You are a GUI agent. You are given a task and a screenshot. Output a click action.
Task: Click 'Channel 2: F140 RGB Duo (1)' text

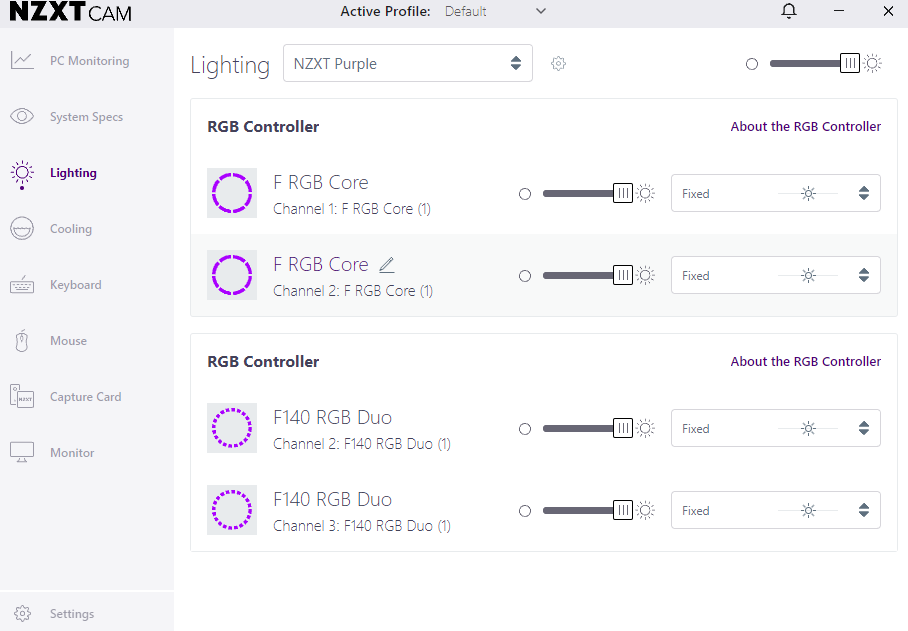point(361,444)
